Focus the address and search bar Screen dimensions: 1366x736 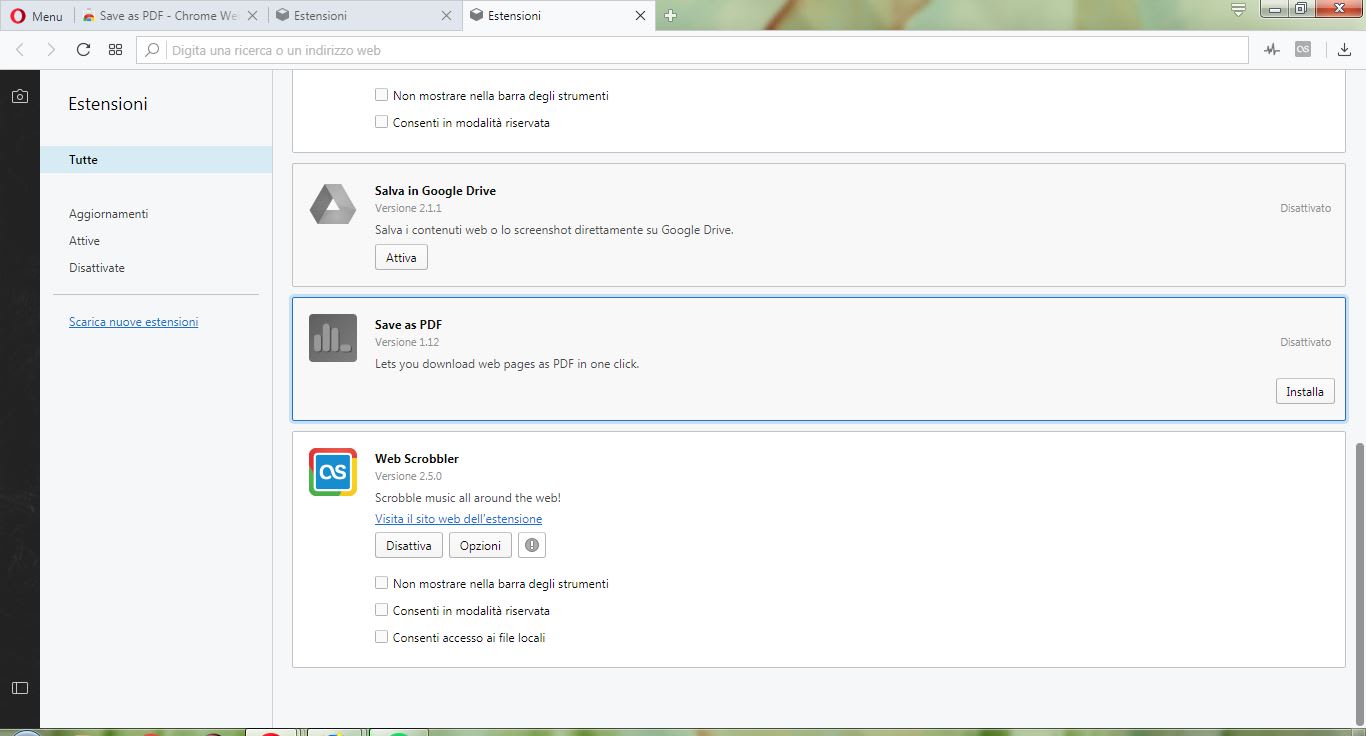tap(692, 50)
